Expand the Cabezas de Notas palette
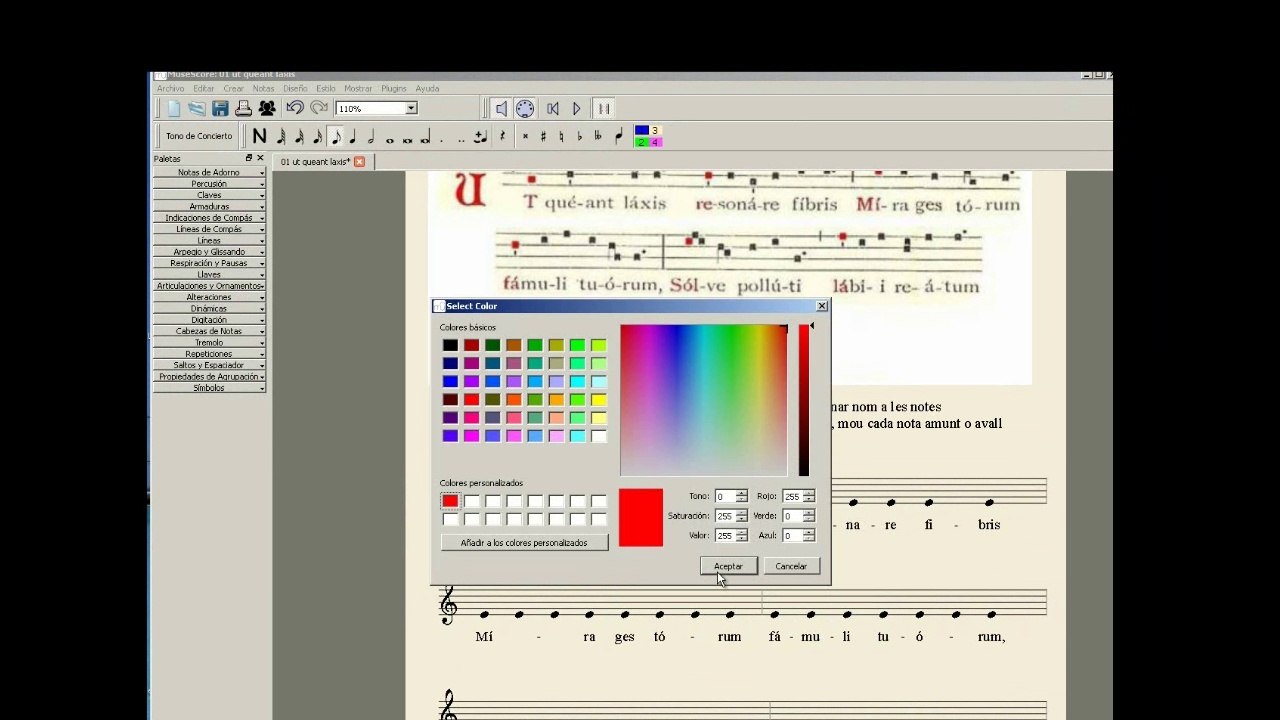The image size is (1280, 720). click(x=209, y=331)
